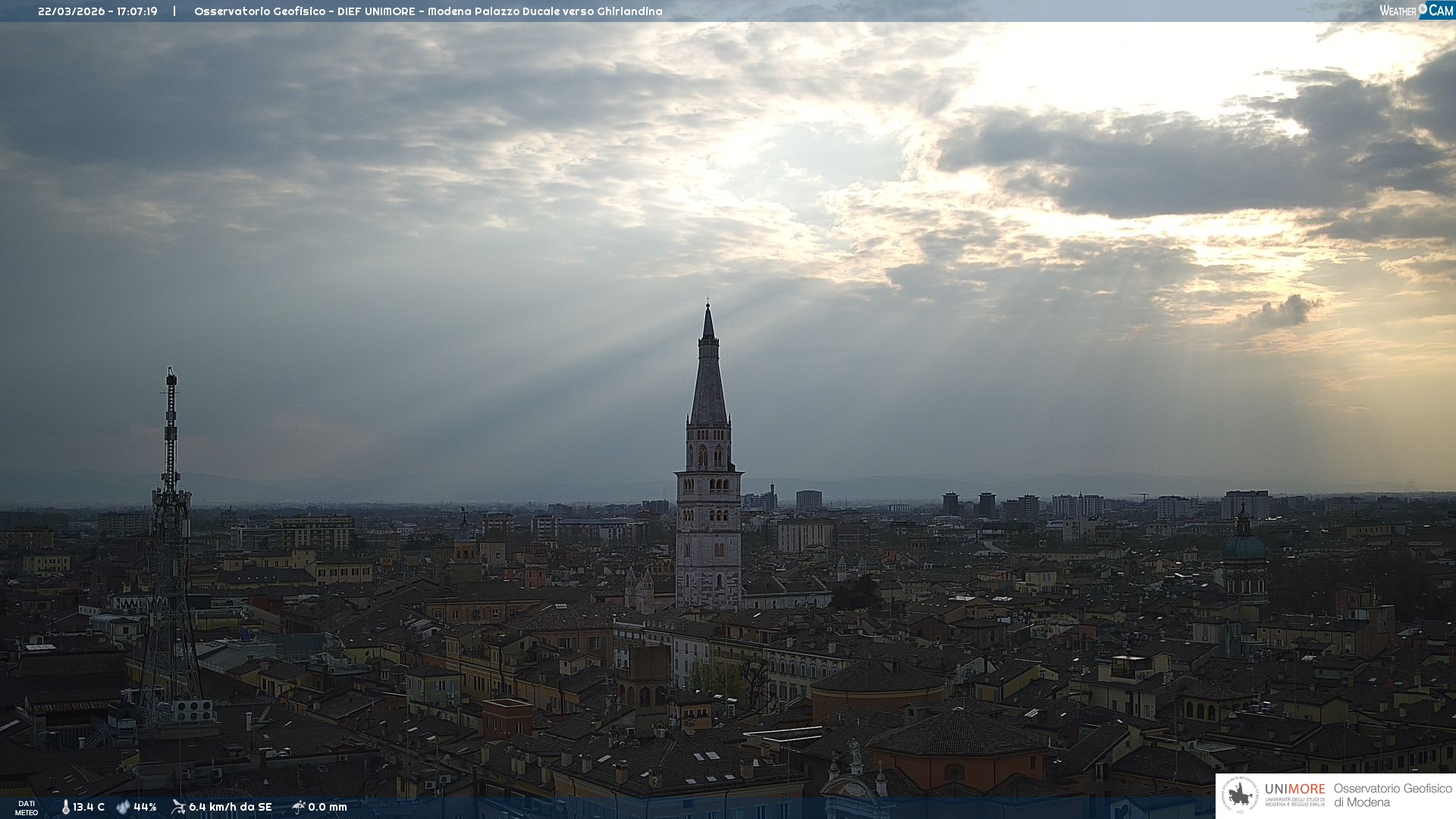Screen dimensions: 1456x819
Task: Click the UNIMORE logo text
Action: [1294, 789]
